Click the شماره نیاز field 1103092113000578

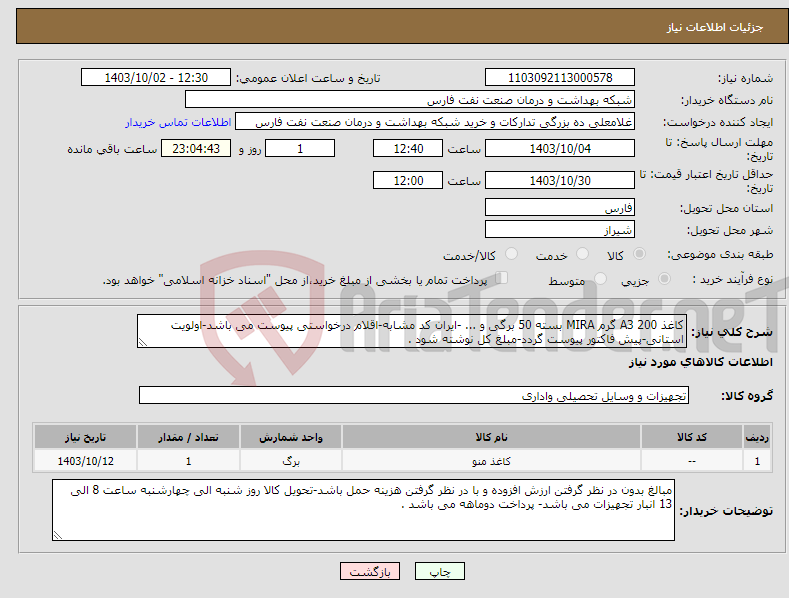(560, 78)
